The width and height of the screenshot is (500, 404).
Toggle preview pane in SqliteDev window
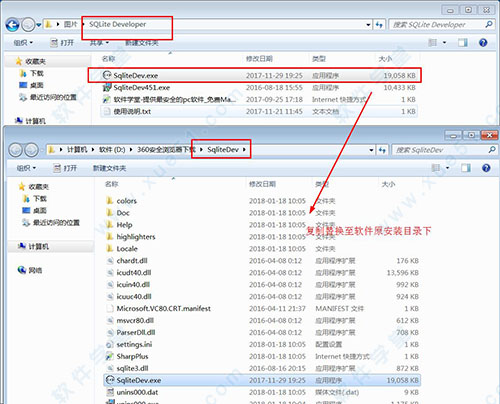click(466, 168)
